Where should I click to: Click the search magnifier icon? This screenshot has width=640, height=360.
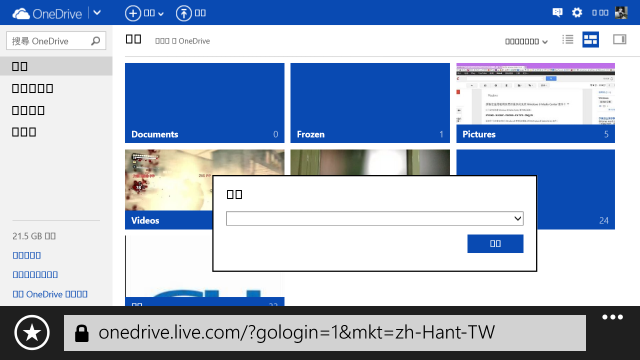tap(96, 41)
